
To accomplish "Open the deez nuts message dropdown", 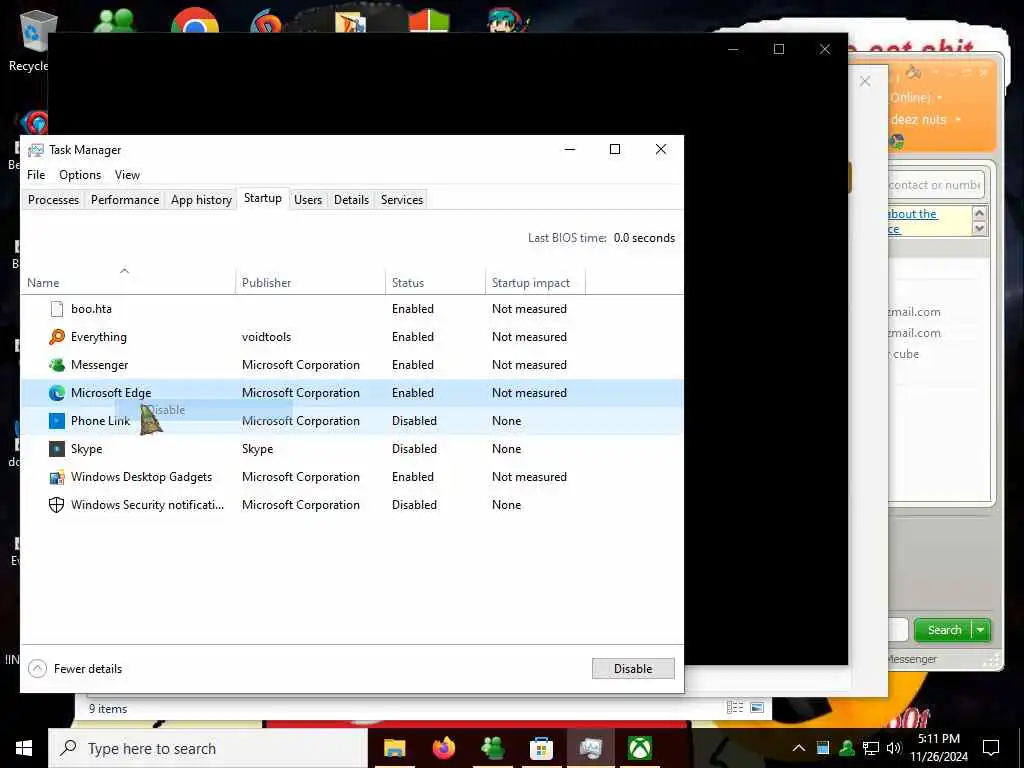I will (958, 120).
